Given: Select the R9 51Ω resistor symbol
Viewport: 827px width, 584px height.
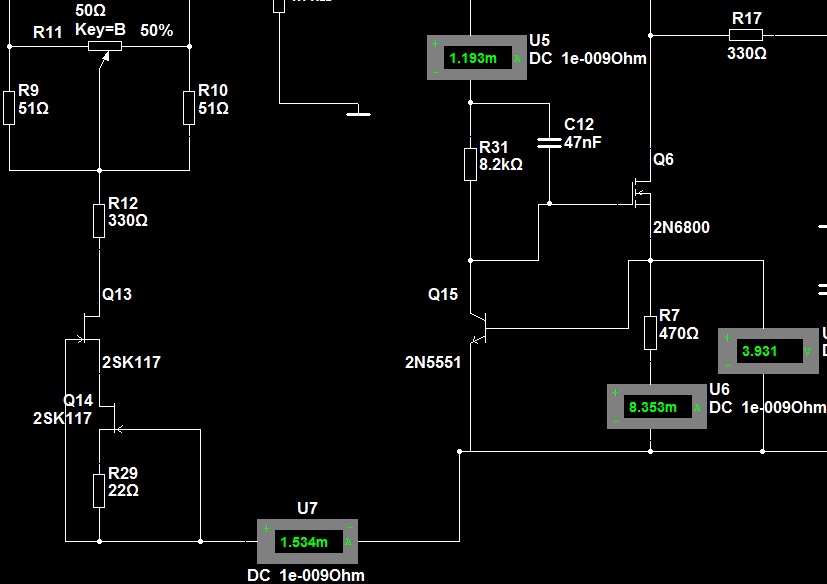Looking at the screenshot, I should click(9, 108).
